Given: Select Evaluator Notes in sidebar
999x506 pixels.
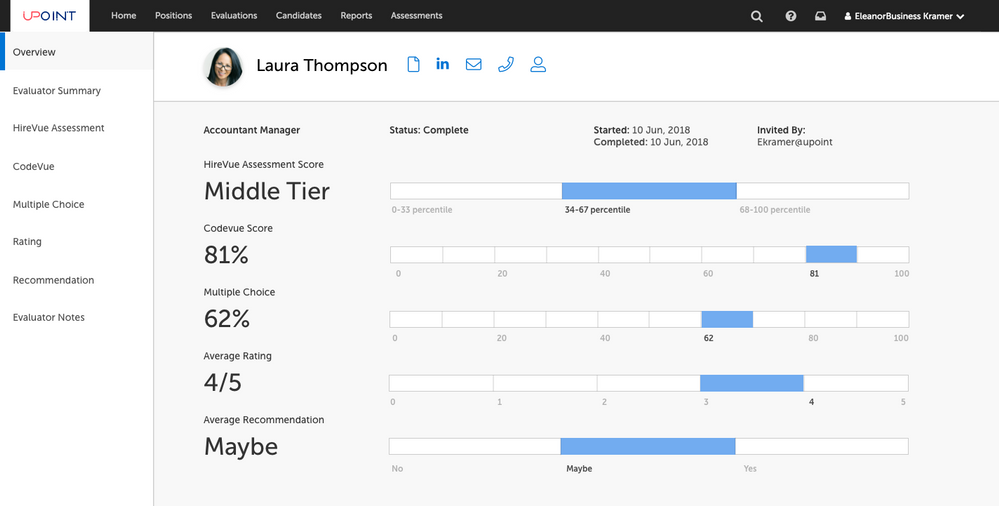Looking at the screenshot, I should click(49, 318).
